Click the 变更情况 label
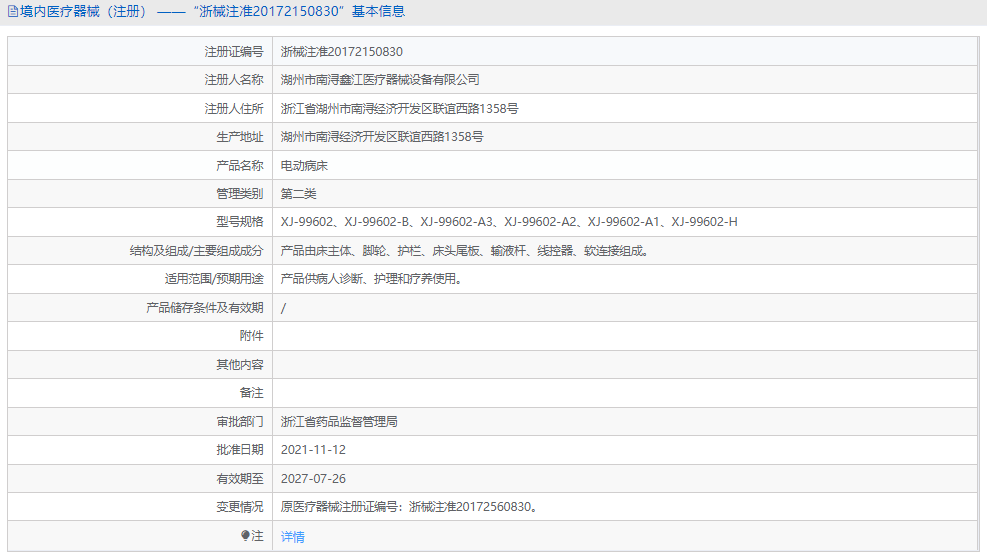Screen dimensions: 987x560 pyautogui.click(x=240, y=507)
